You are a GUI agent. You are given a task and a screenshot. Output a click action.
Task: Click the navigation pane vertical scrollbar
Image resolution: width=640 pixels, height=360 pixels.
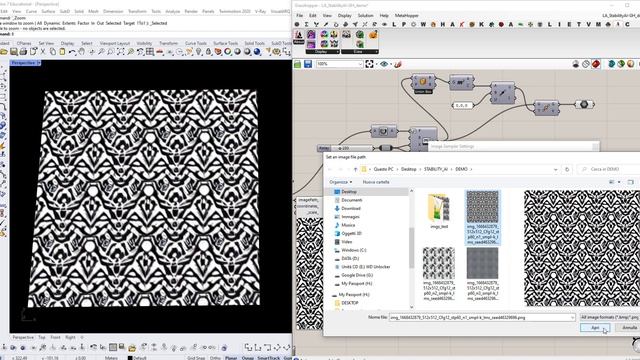[x=411, y=249]
